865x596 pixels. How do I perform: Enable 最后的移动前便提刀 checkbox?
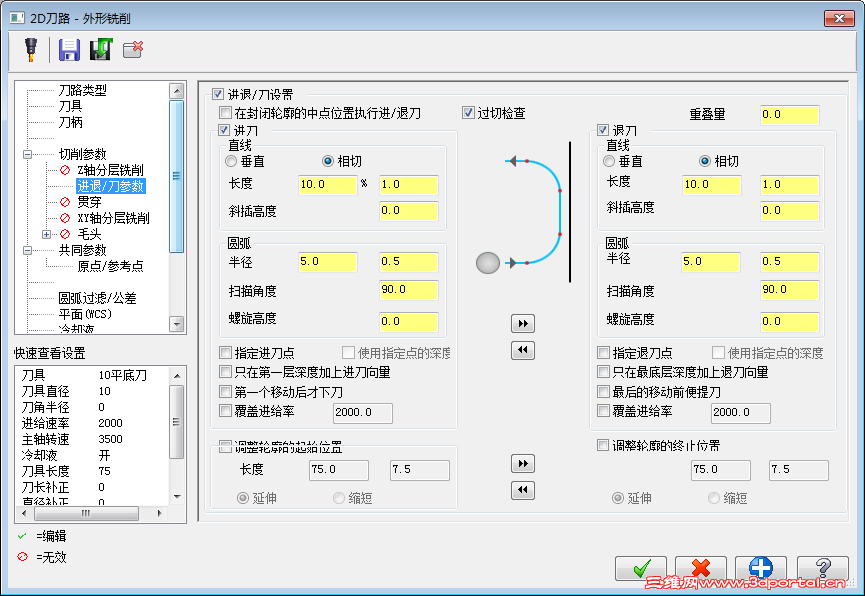pos(604,392)
